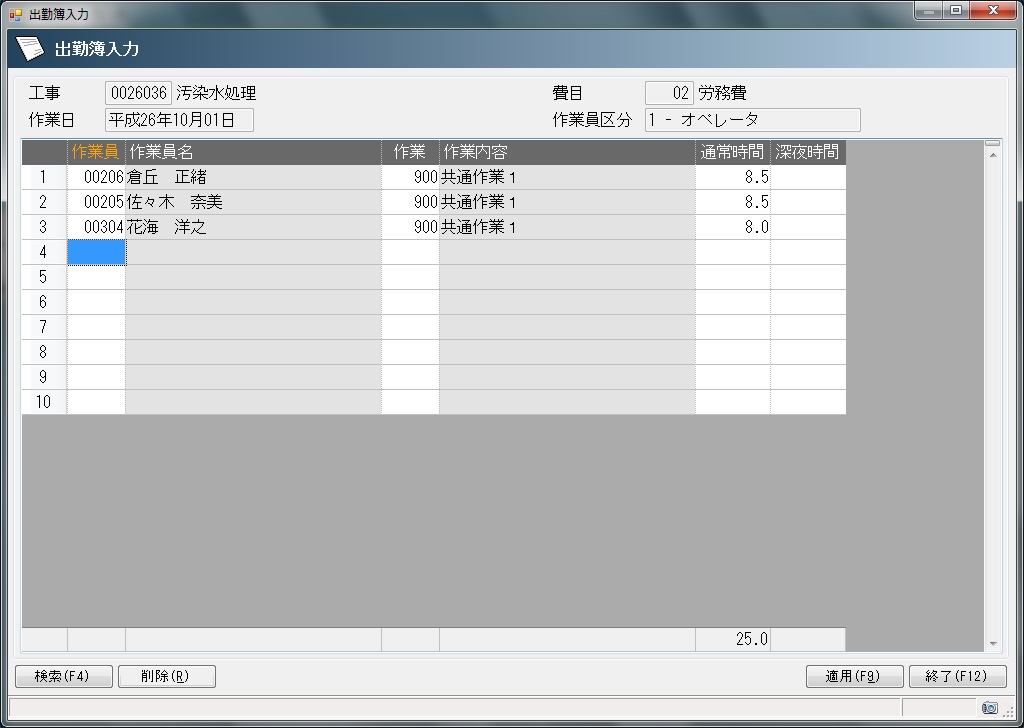This screenshot has height=728, width=1024.
Task: Click the grid scrollbar down arrow
Action: pos(992,644)
